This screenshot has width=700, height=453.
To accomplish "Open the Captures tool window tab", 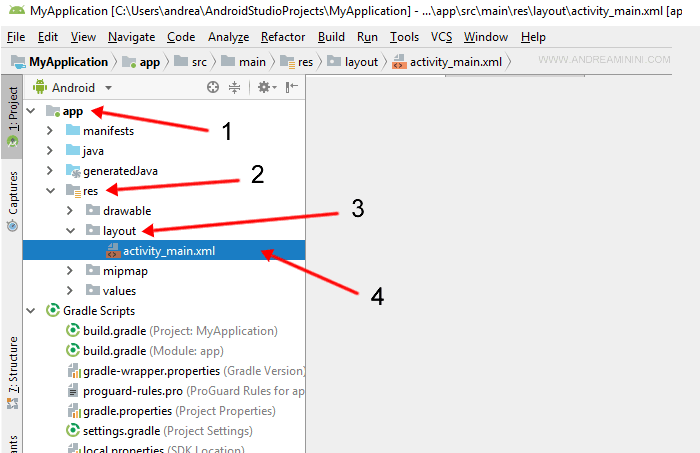I will click(x=12, y=201).
